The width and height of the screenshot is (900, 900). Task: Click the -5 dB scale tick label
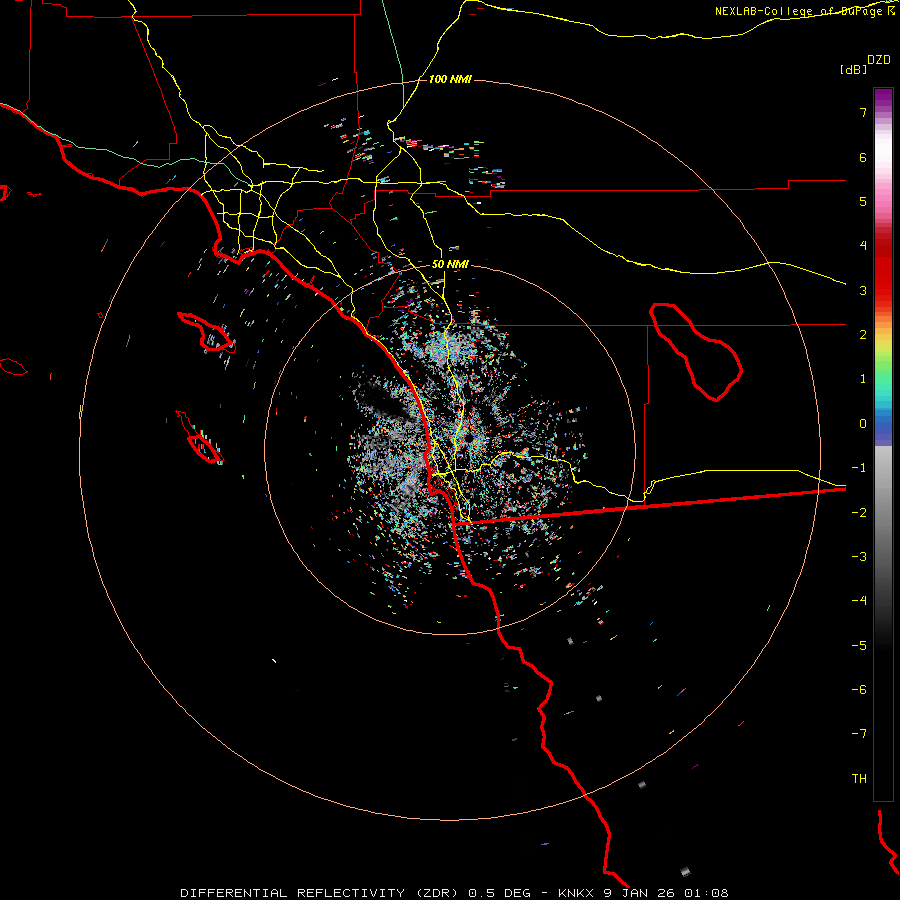point(859,645)
